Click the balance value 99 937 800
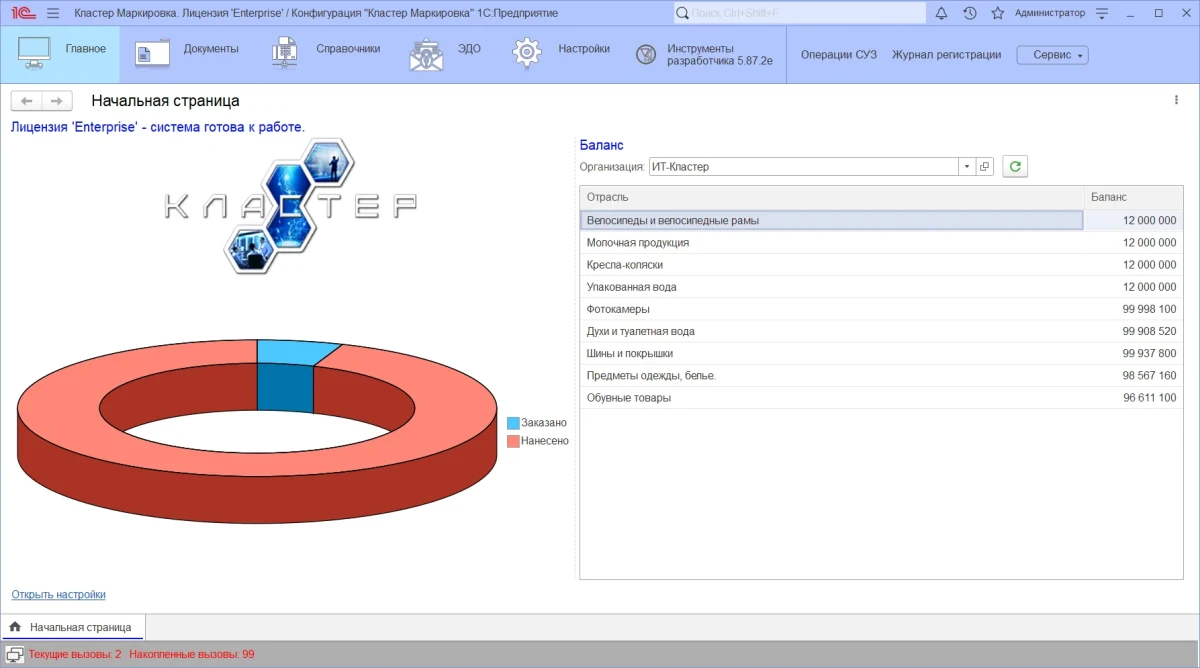The image size is (1200, 668). click(x=1149, y=353)
